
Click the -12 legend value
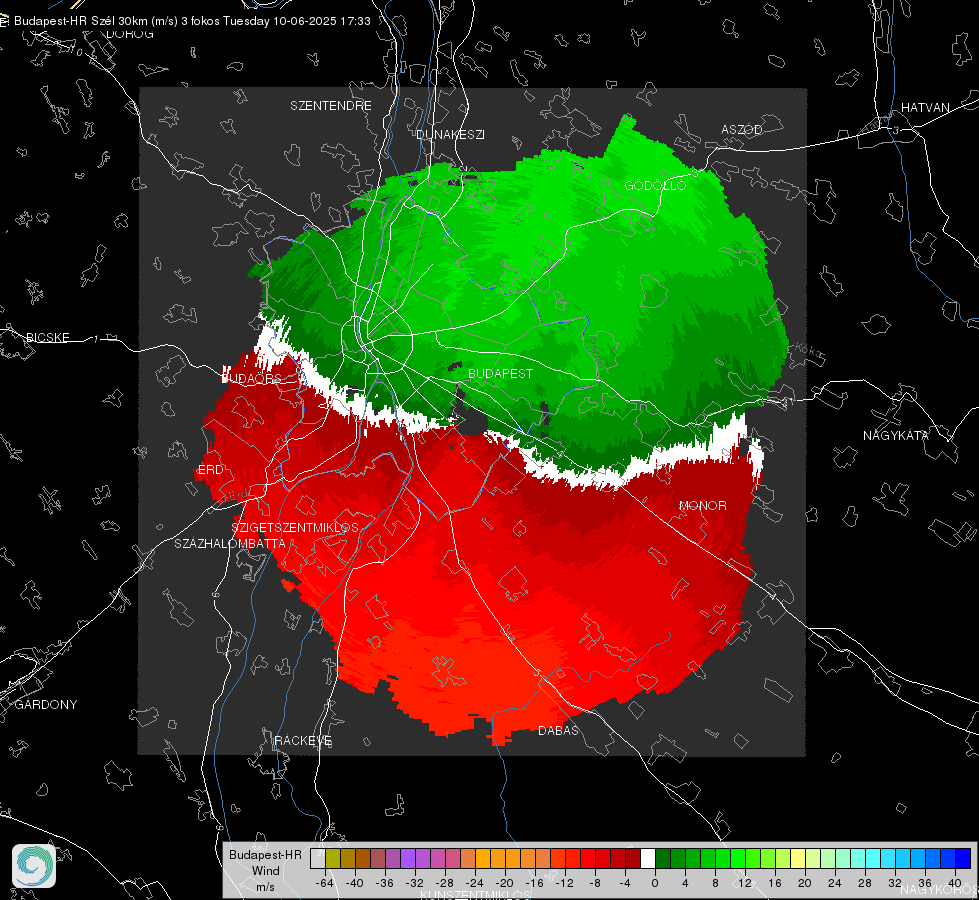point(564,883)
